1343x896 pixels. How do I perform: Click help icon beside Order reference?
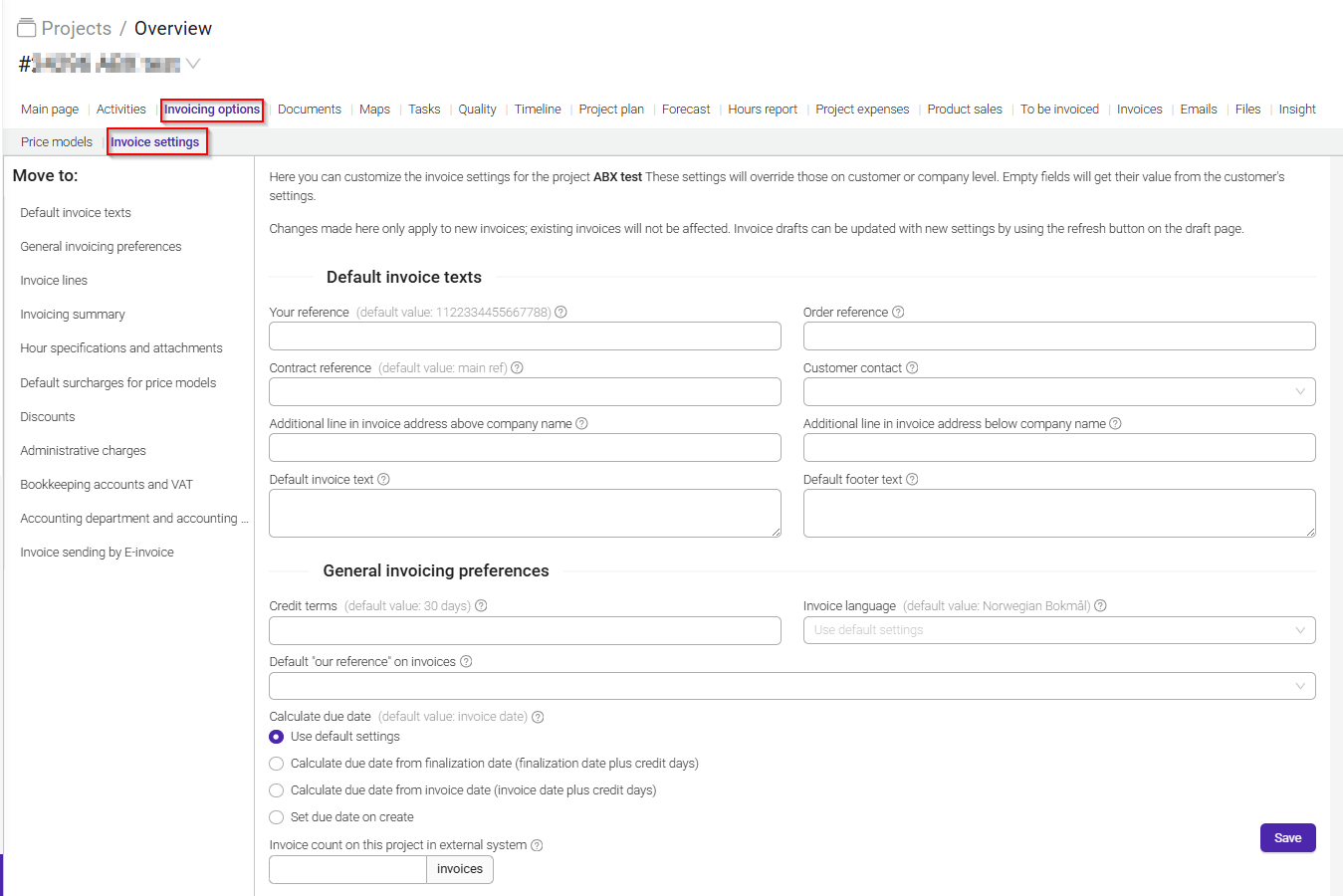tap(898, 313)
